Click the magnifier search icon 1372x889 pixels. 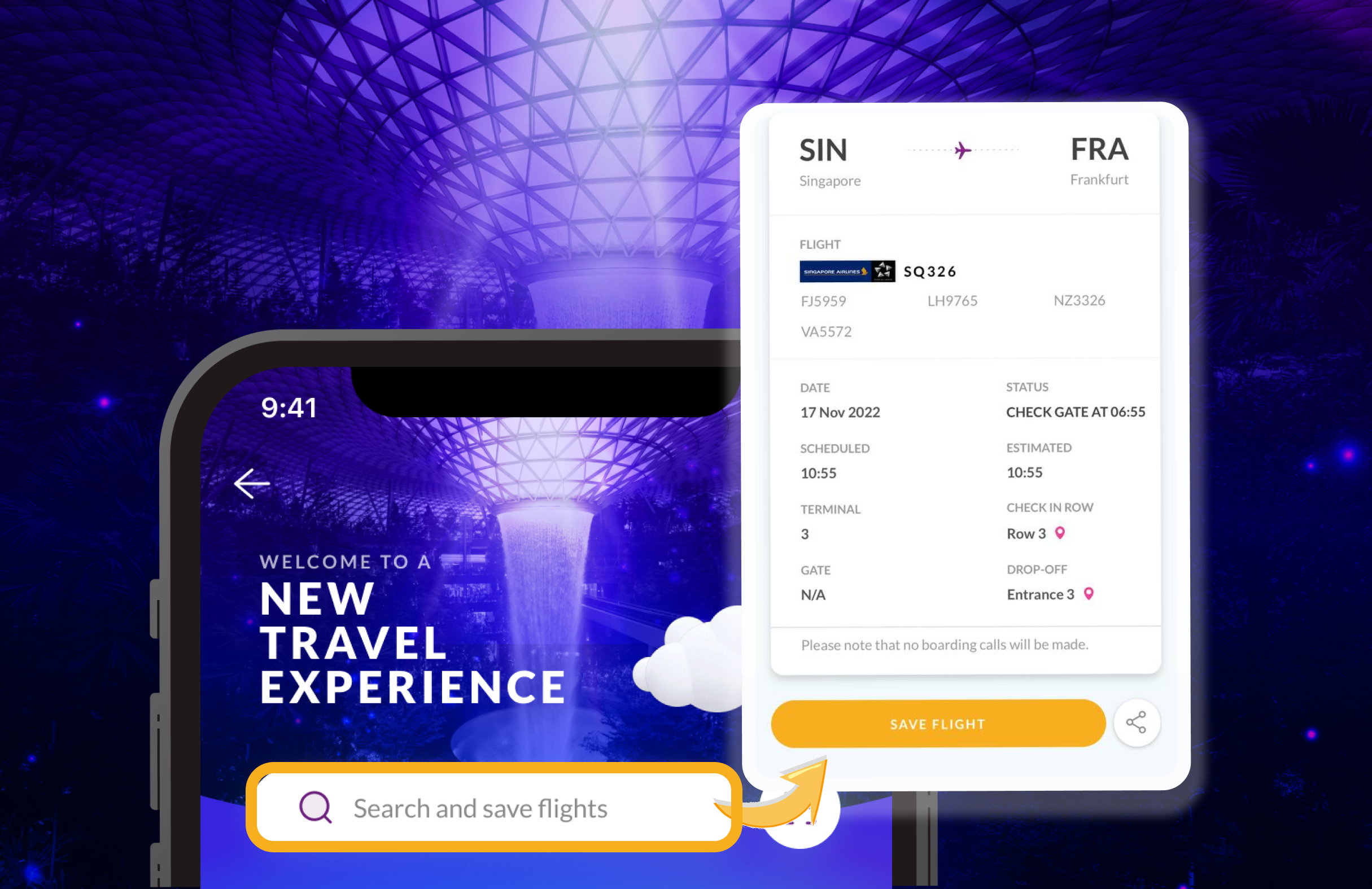click(315, 807)
